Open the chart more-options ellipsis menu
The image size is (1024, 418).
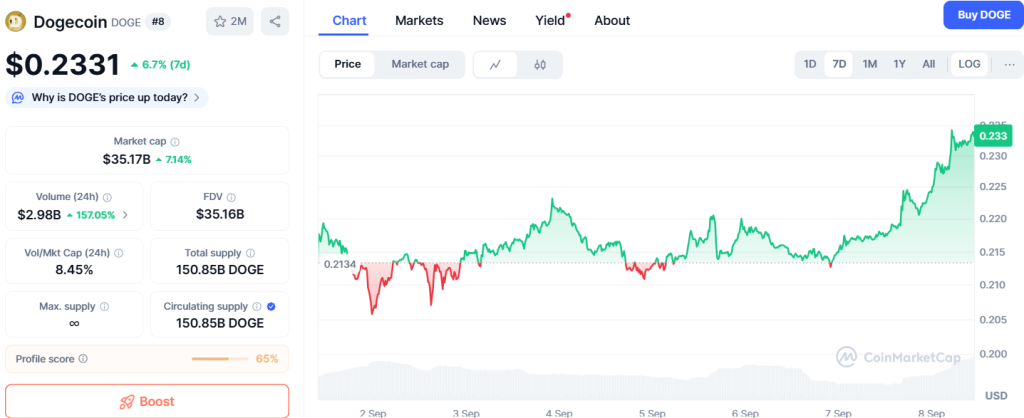[1008, 64]
